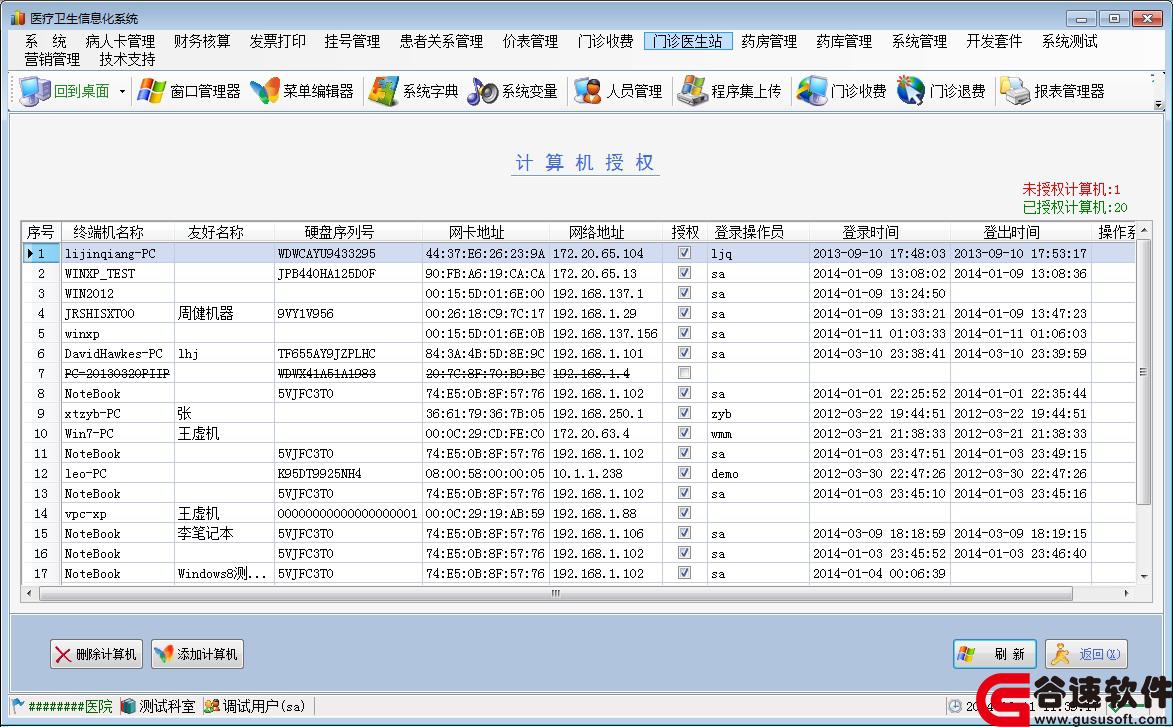Image resolution: width=1173 pixels, height=727 pixels.
Task: Toggle 授权 checkbox for xtzyb-PC
Action: coord(684,413)
